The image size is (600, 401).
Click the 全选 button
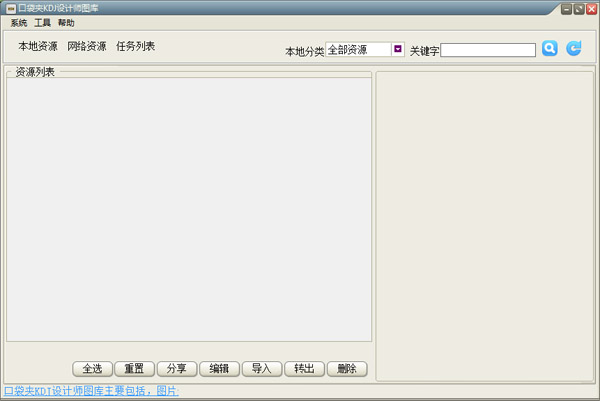92,369
